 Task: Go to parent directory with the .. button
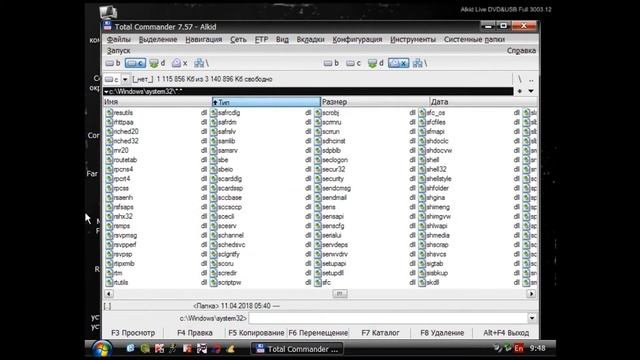point(531,79)
